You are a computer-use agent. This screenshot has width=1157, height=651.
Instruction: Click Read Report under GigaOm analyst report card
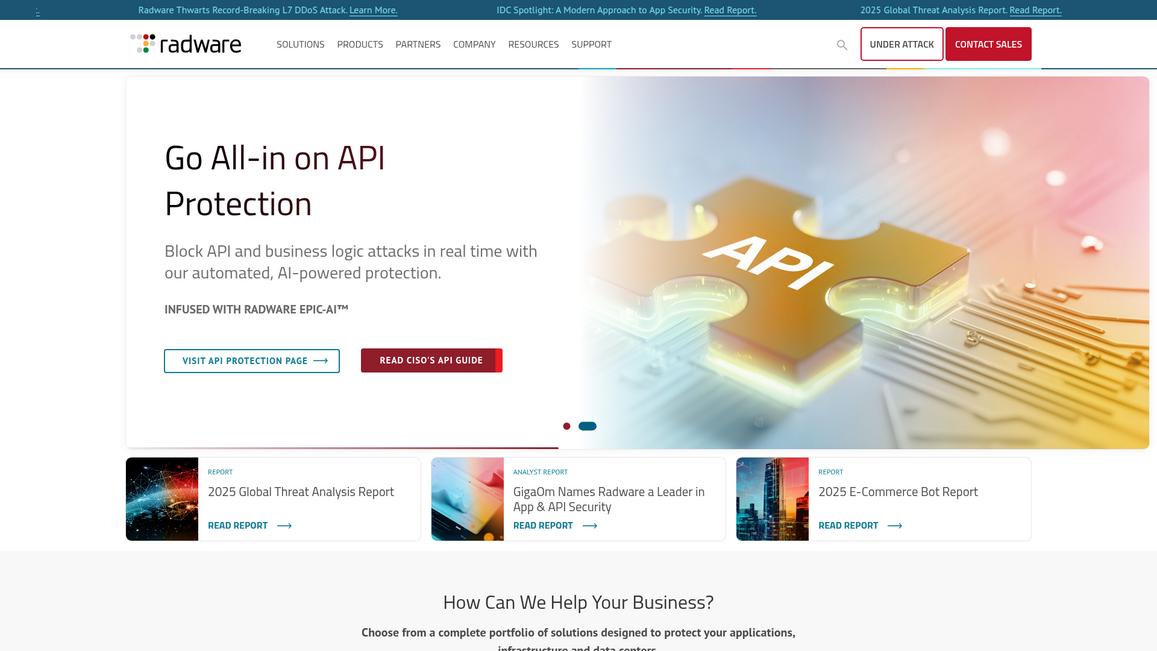click(x=543, y=526)
